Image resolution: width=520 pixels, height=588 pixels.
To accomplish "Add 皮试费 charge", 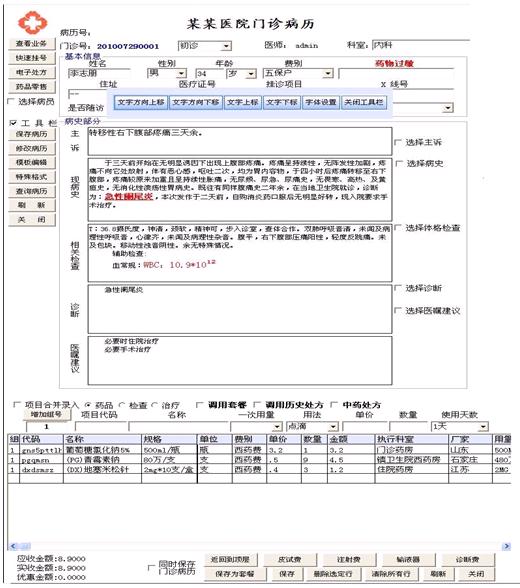I will [290, 559].
